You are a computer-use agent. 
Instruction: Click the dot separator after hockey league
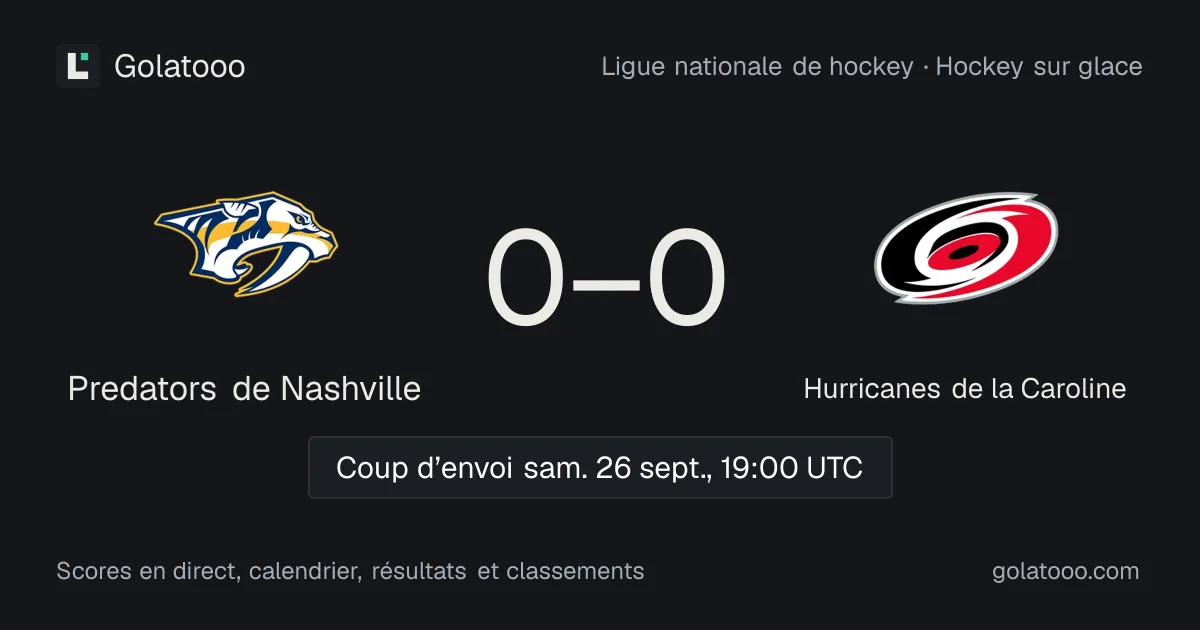tap(925, 67)
